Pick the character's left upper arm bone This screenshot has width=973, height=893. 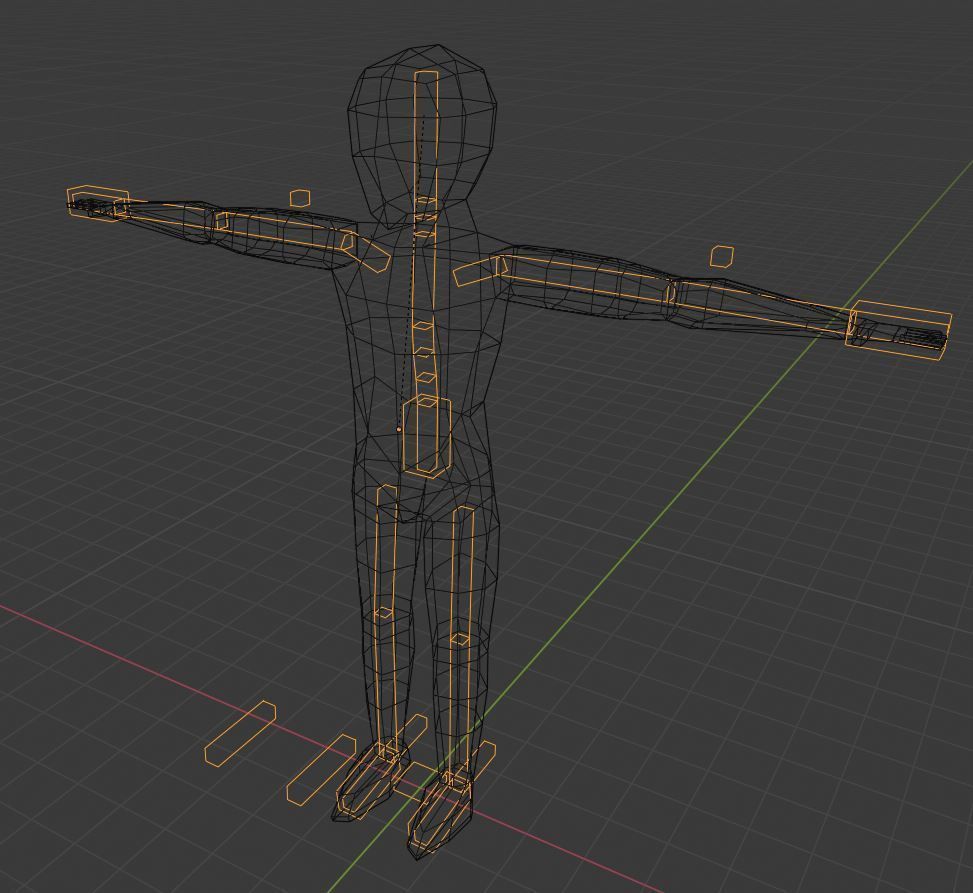(586, 279)
